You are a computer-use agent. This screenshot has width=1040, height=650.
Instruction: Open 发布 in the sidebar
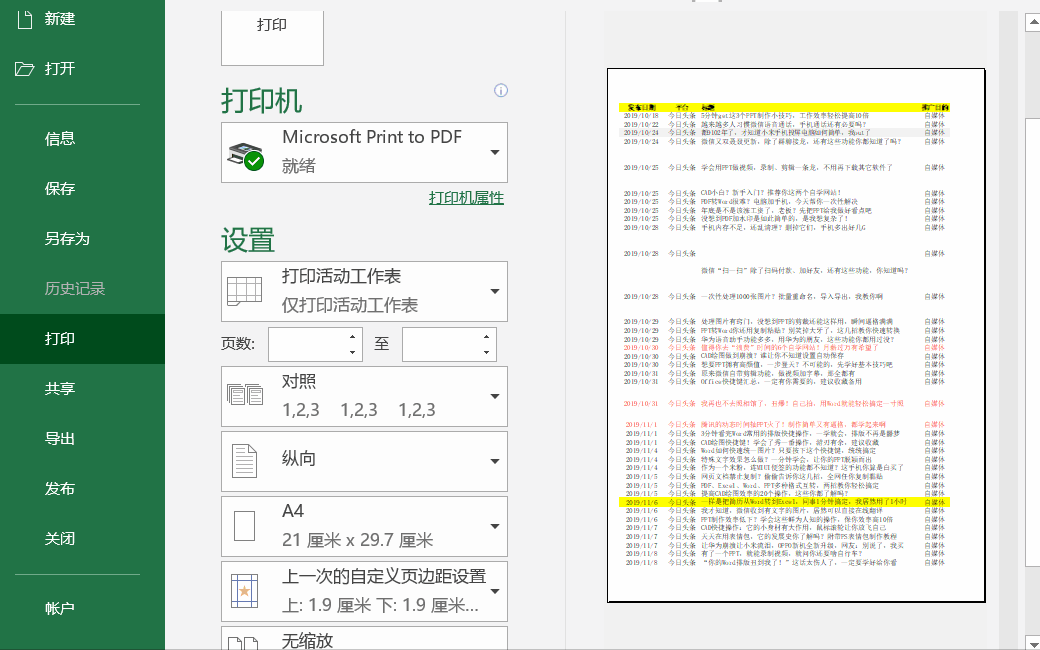tap(82, 489)
